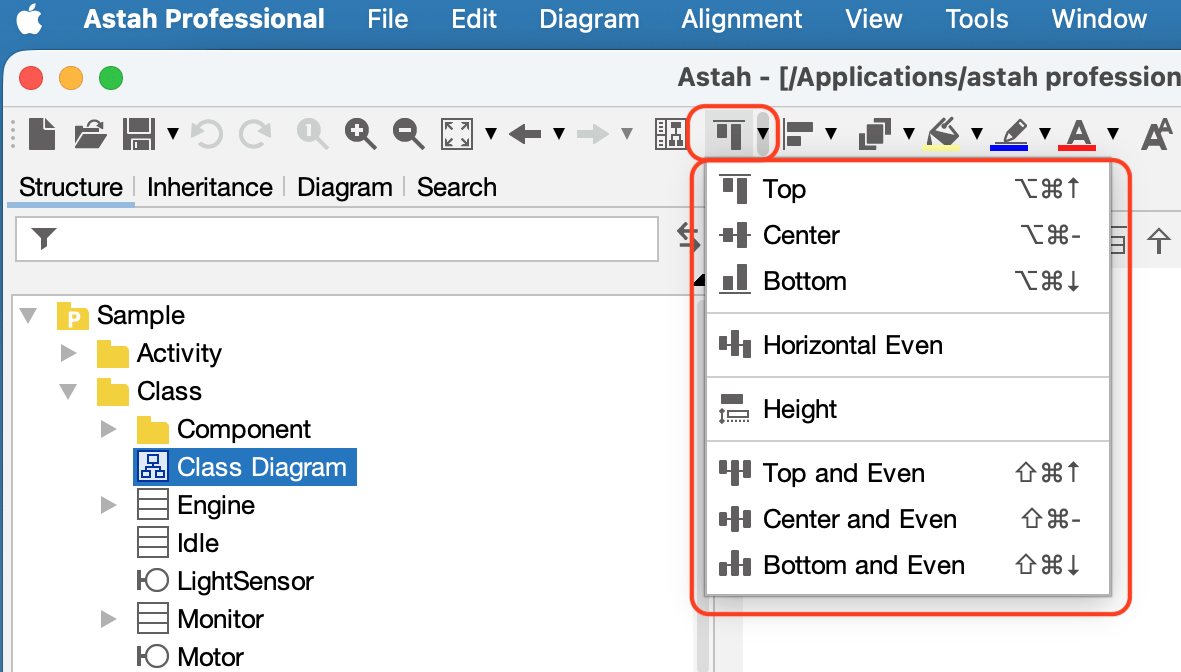Screen dimensions: 1181x672
Task: Open the Tools menu
Action: click(x=977, y=19)
